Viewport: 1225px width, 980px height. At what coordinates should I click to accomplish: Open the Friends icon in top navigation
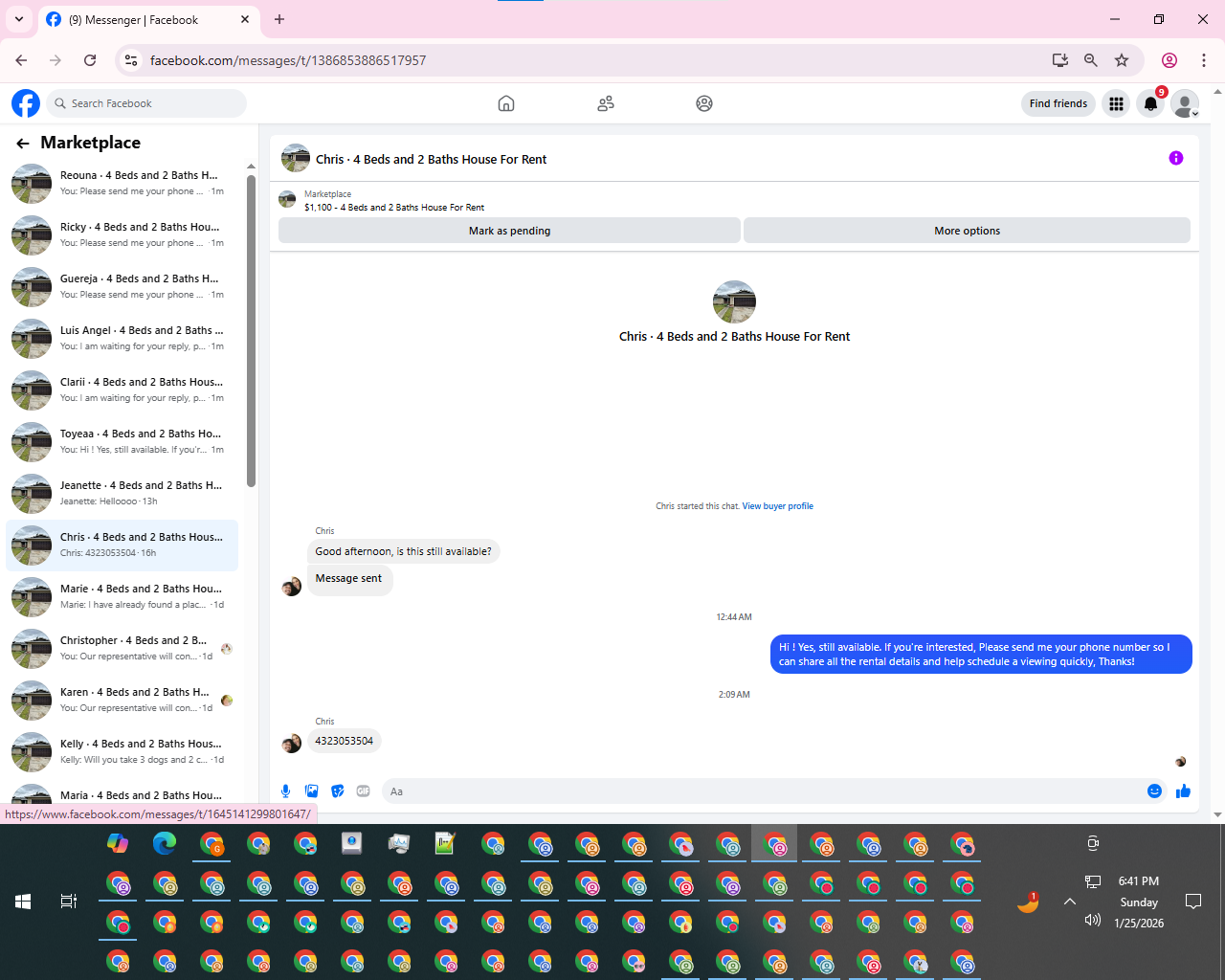(606, 103)
